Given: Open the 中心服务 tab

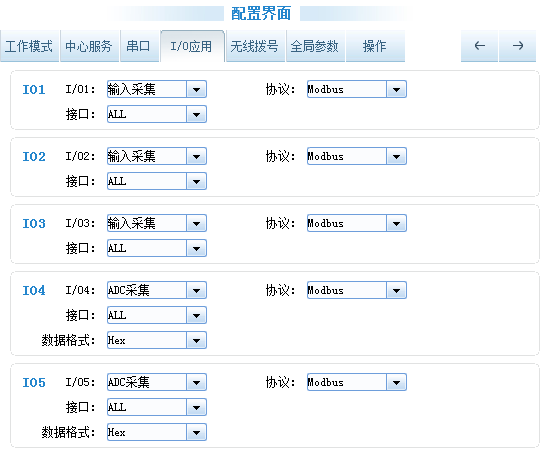Looking at the screenshot, I should (x=90, y=46).
